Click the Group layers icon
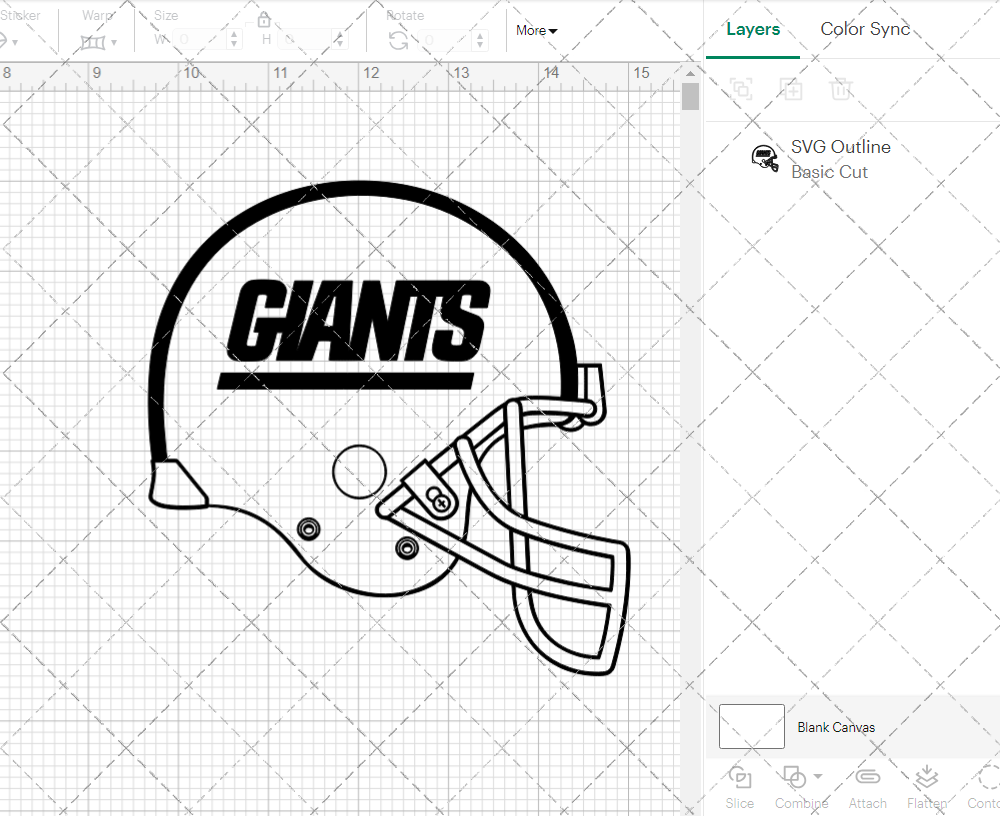 coord(741,89)
